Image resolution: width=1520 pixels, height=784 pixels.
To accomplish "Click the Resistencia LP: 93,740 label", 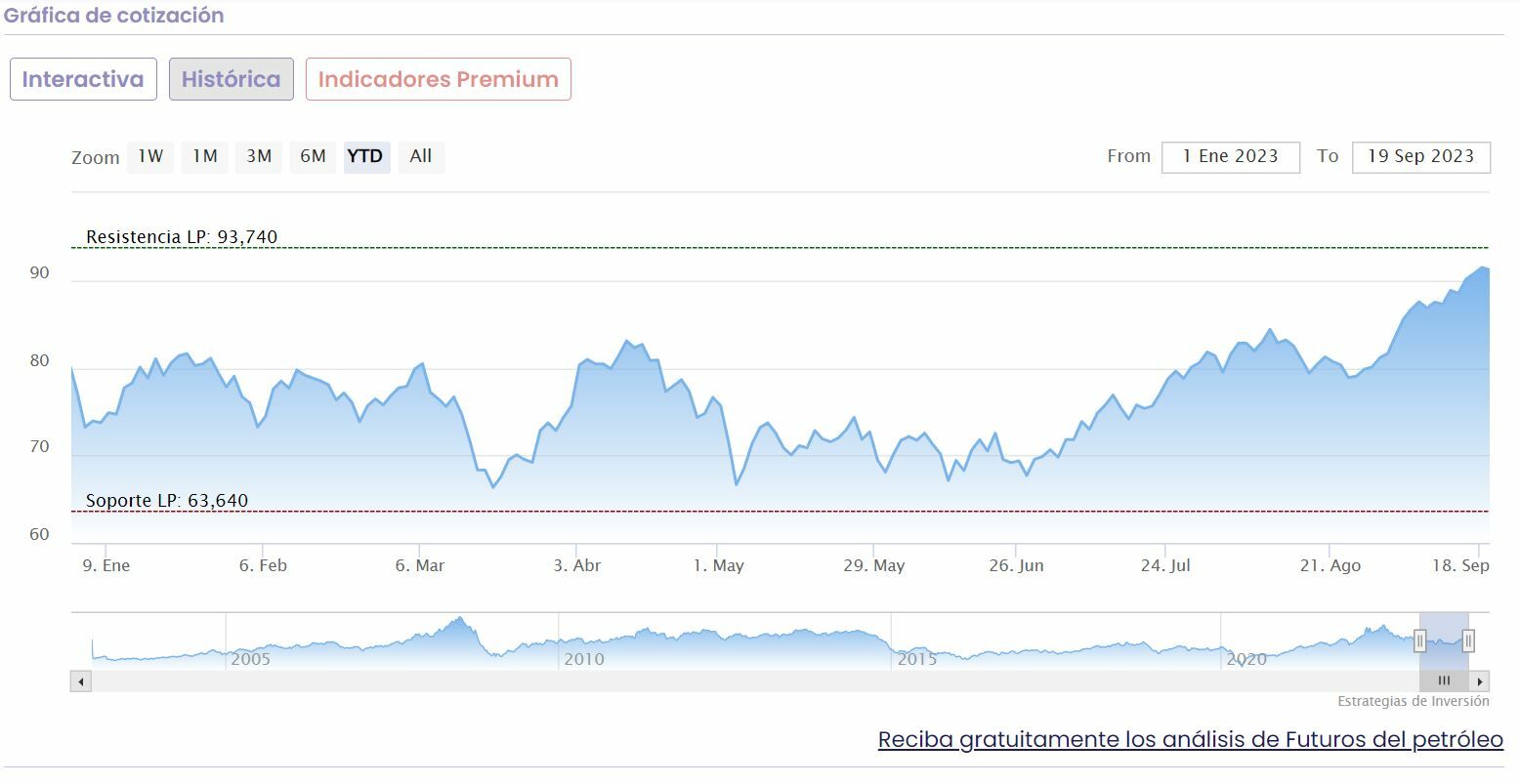I will (182, 236).
